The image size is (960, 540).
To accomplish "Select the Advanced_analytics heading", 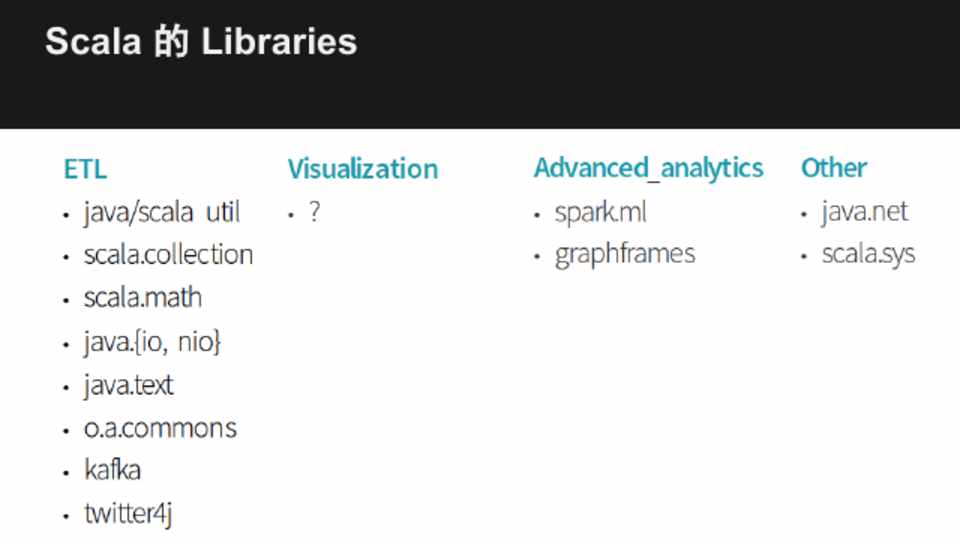I will 649,168.
